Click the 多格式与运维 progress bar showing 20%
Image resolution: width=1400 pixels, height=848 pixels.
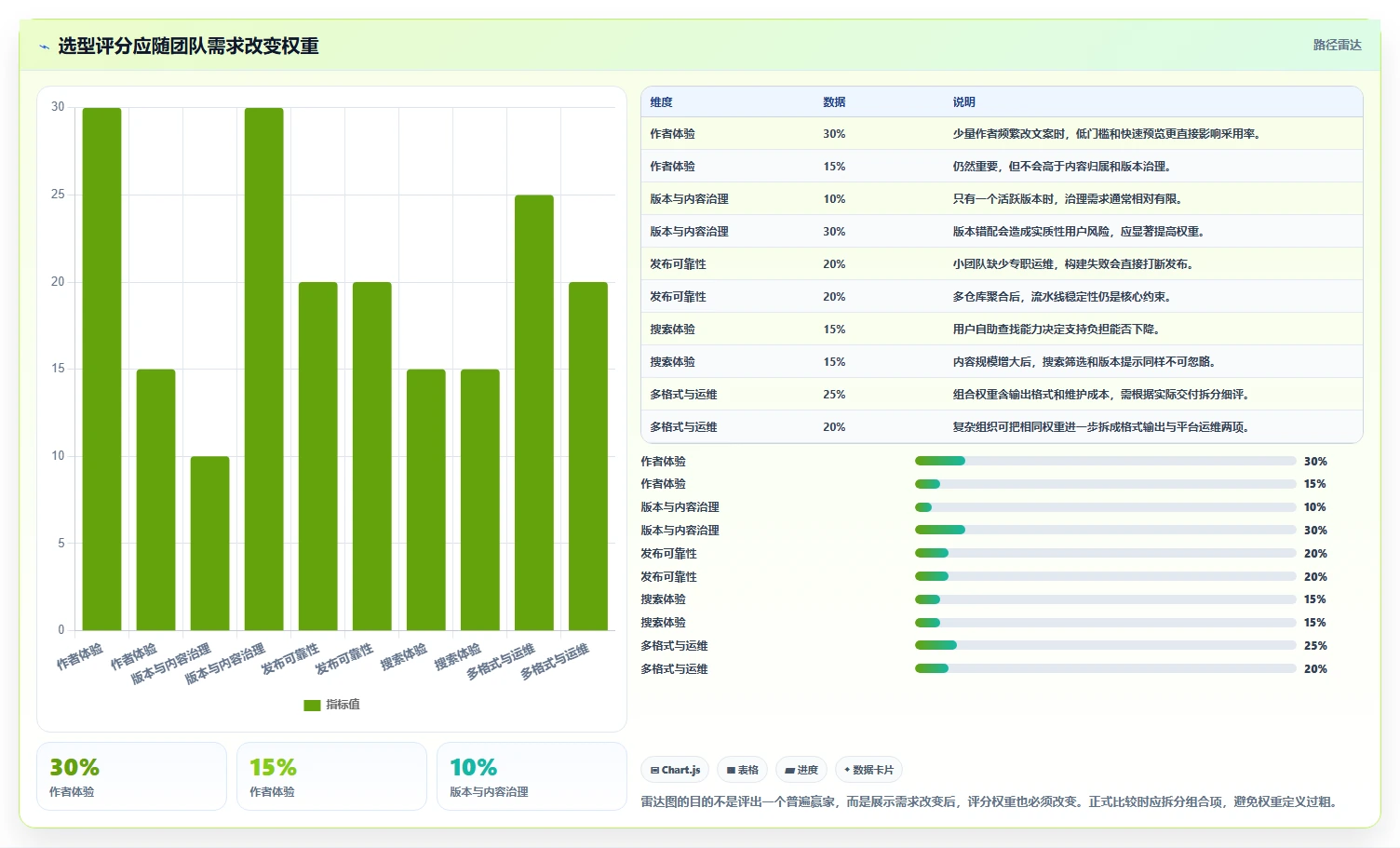(x=1105, y=668)
